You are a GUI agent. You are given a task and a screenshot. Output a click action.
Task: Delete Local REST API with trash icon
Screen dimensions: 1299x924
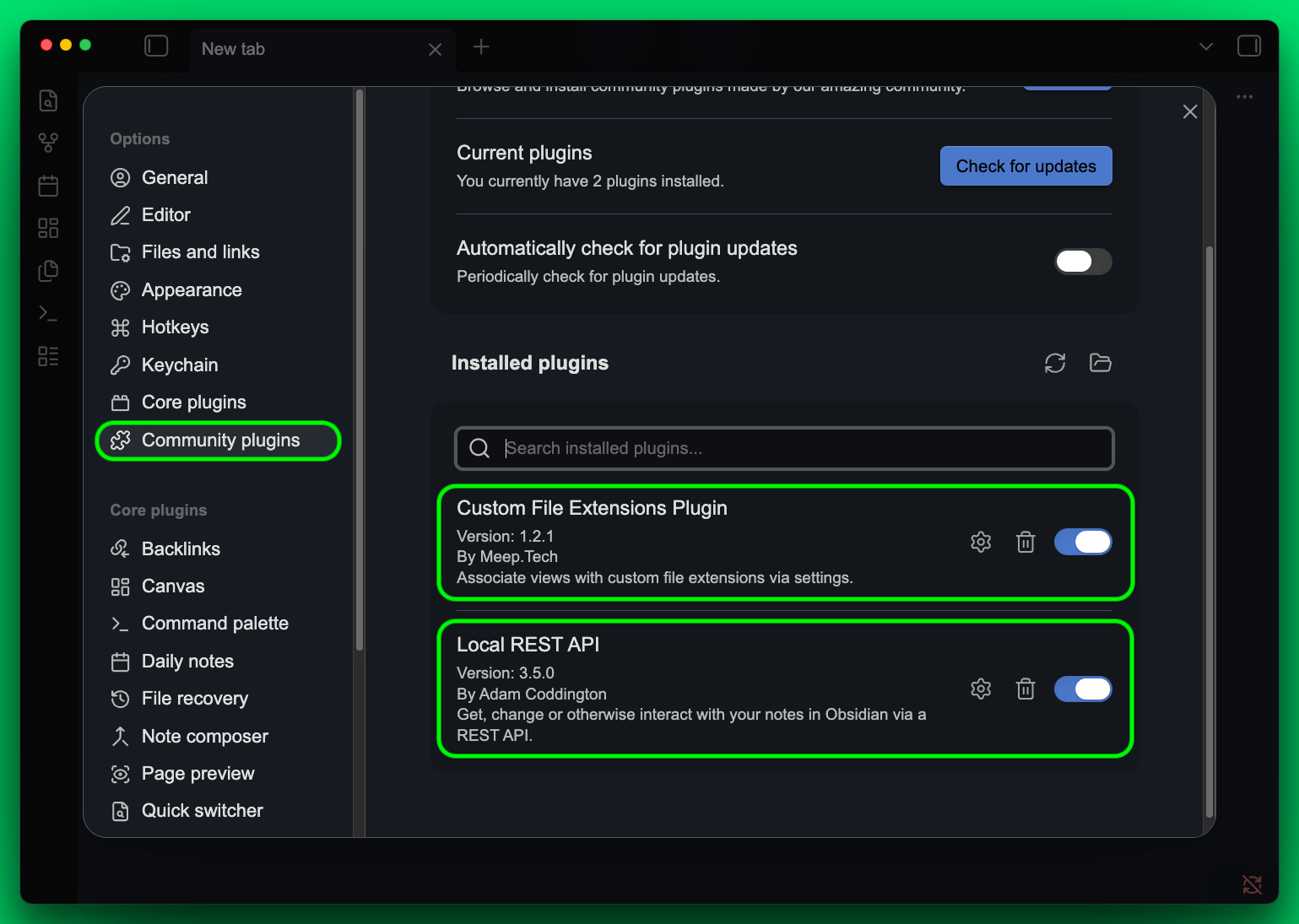tap(1026, 689)
